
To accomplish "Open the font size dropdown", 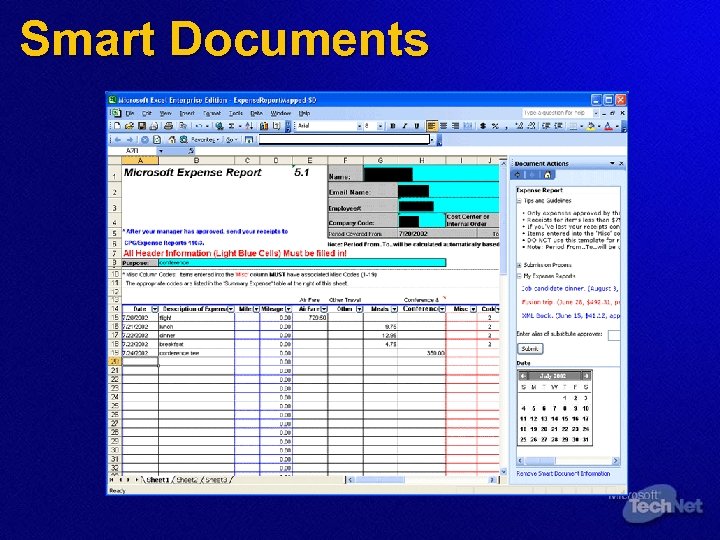I will pyautogui.click(x=380, y=126).
